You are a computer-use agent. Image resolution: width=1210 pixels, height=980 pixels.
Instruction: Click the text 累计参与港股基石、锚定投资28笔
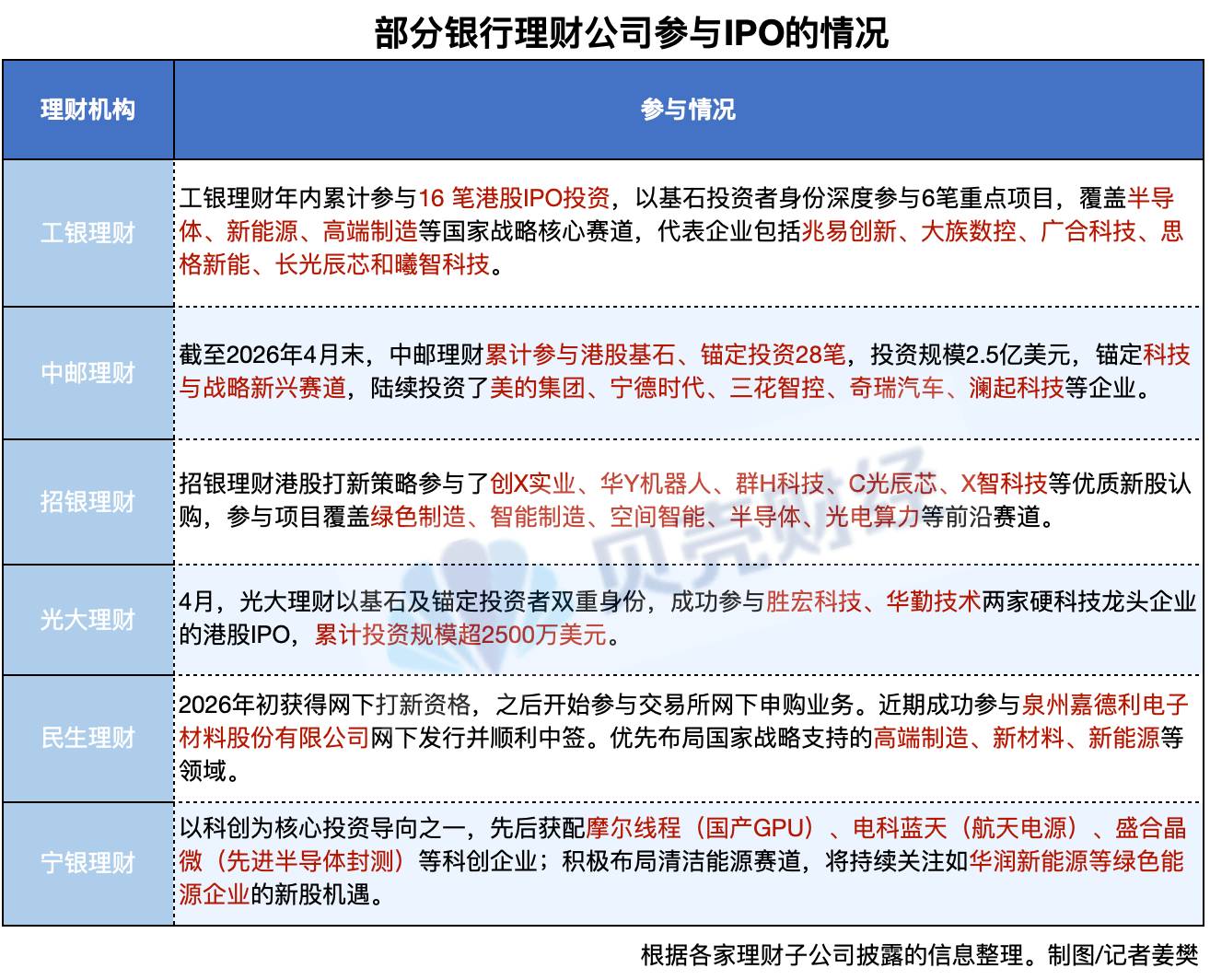(x=665, y=355)
